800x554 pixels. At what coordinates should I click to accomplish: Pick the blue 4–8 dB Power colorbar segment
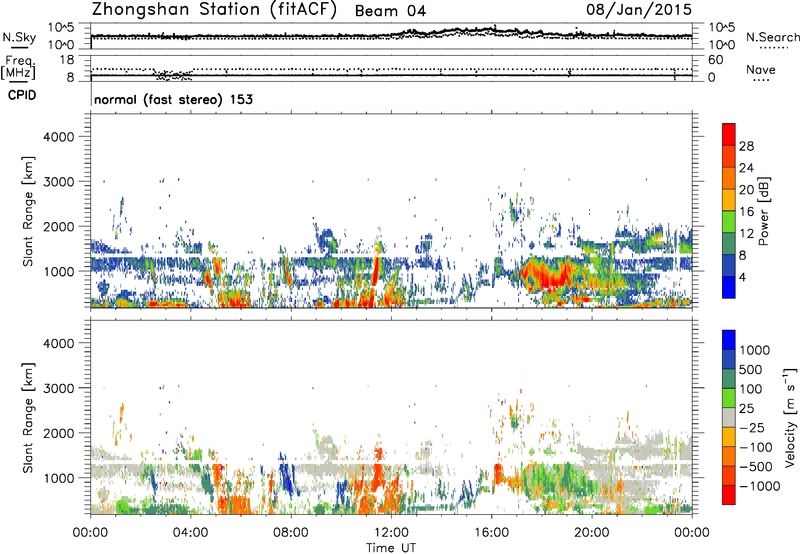click(x=729, y=266)
